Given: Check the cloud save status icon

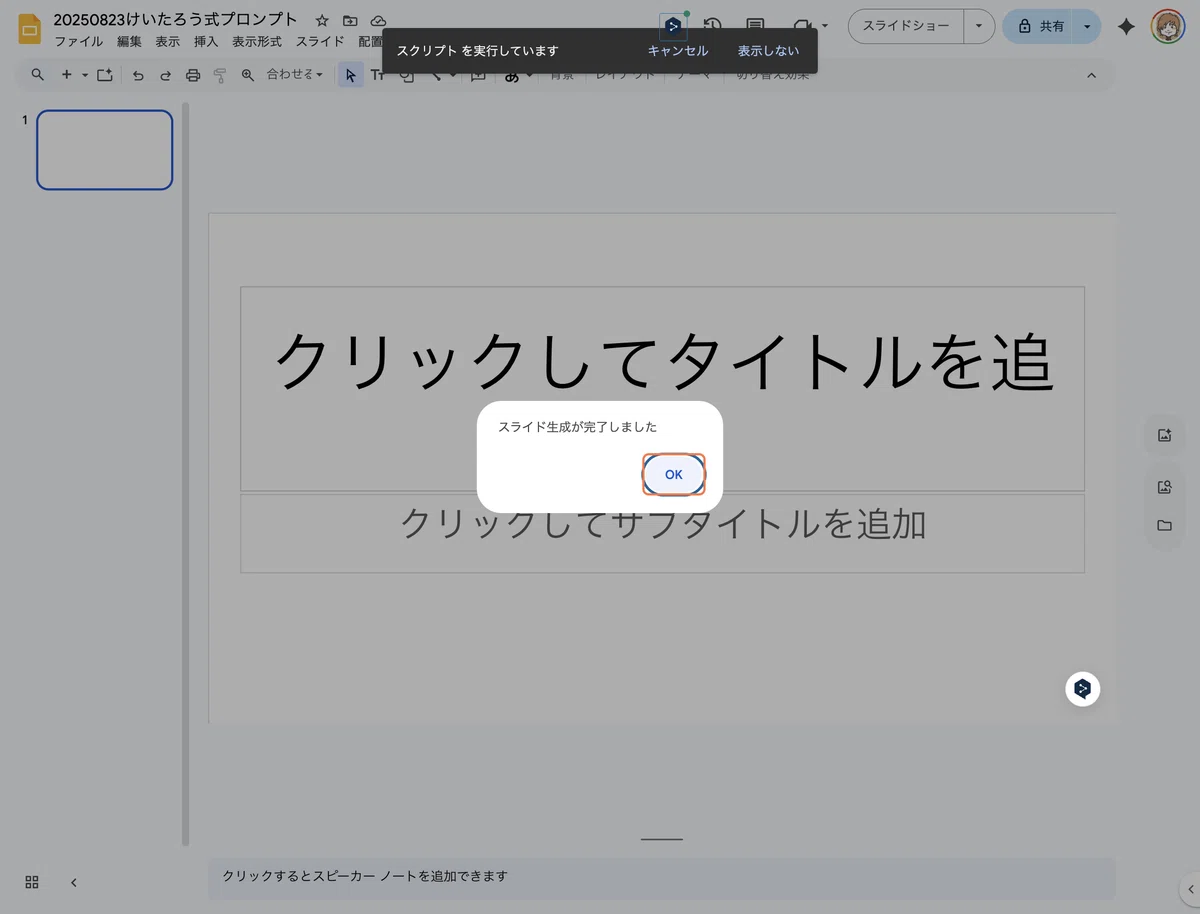Looking at the screenshot, I should tap(378, 20).
